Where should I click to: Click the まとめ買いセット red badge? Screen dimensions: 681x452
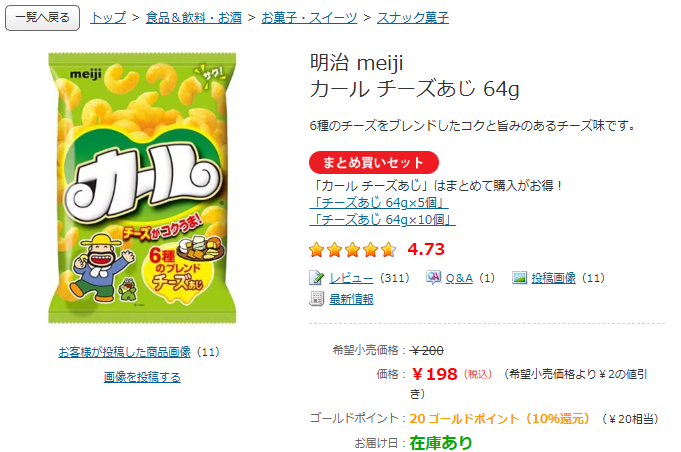pos(374,162)
